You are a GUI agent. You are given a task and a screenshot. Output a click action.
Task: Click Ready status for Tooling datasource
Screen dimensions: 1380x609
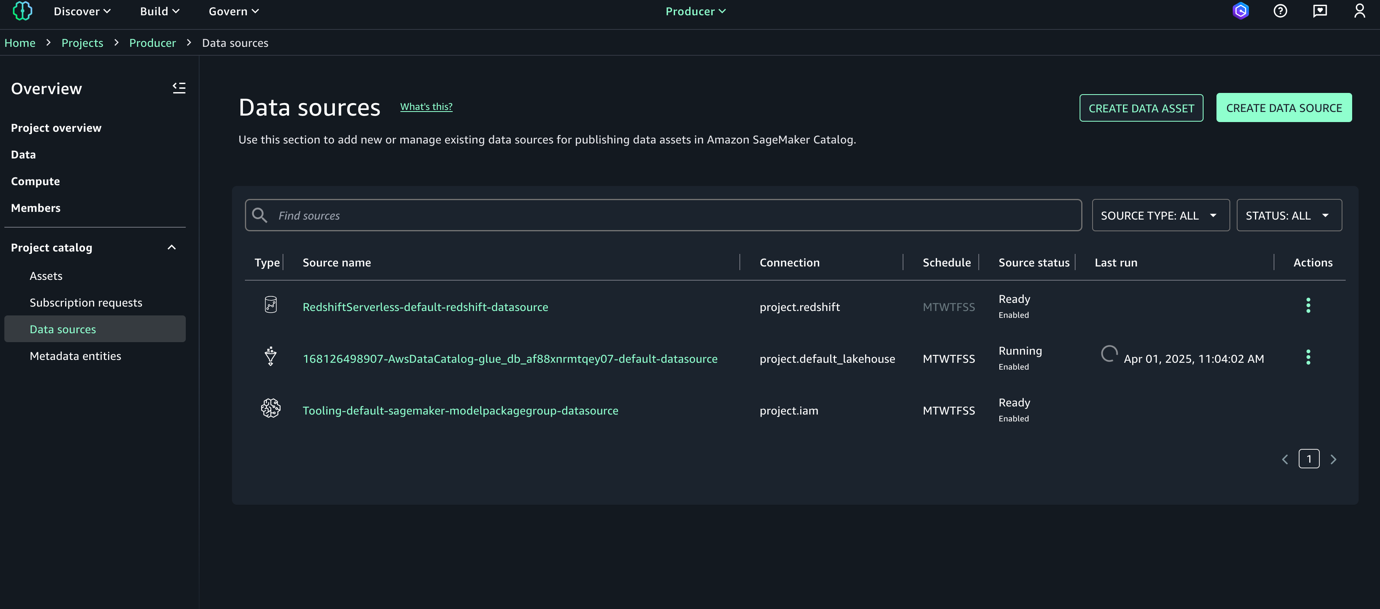tap(1014, 403)
